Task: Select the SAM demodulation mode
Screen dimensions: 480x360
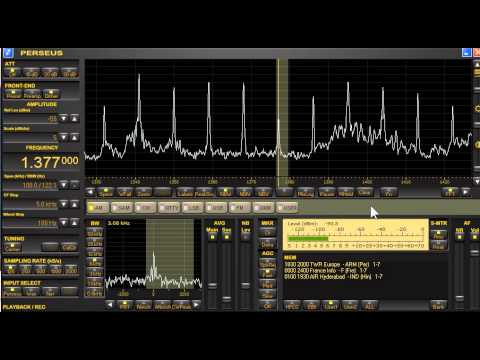Action: pos(121,208)
